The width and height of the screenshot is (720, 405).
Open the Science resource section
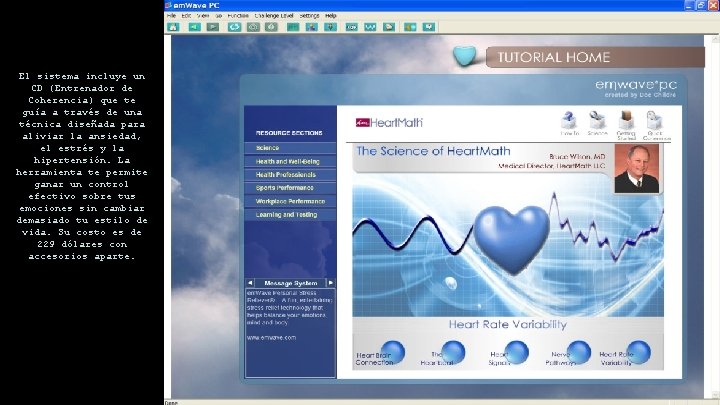coord(290,148)
